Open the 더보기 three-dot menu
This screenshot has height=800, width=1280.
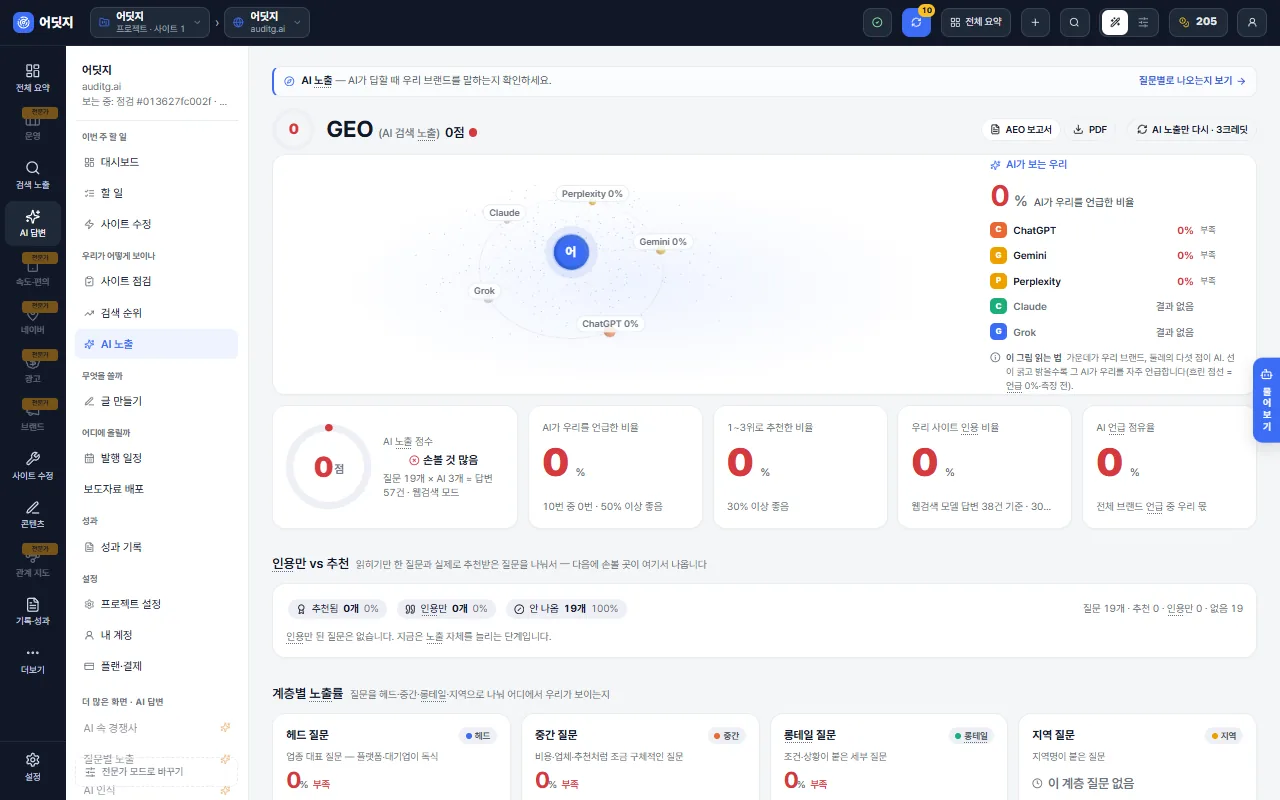tap(33, 660)
